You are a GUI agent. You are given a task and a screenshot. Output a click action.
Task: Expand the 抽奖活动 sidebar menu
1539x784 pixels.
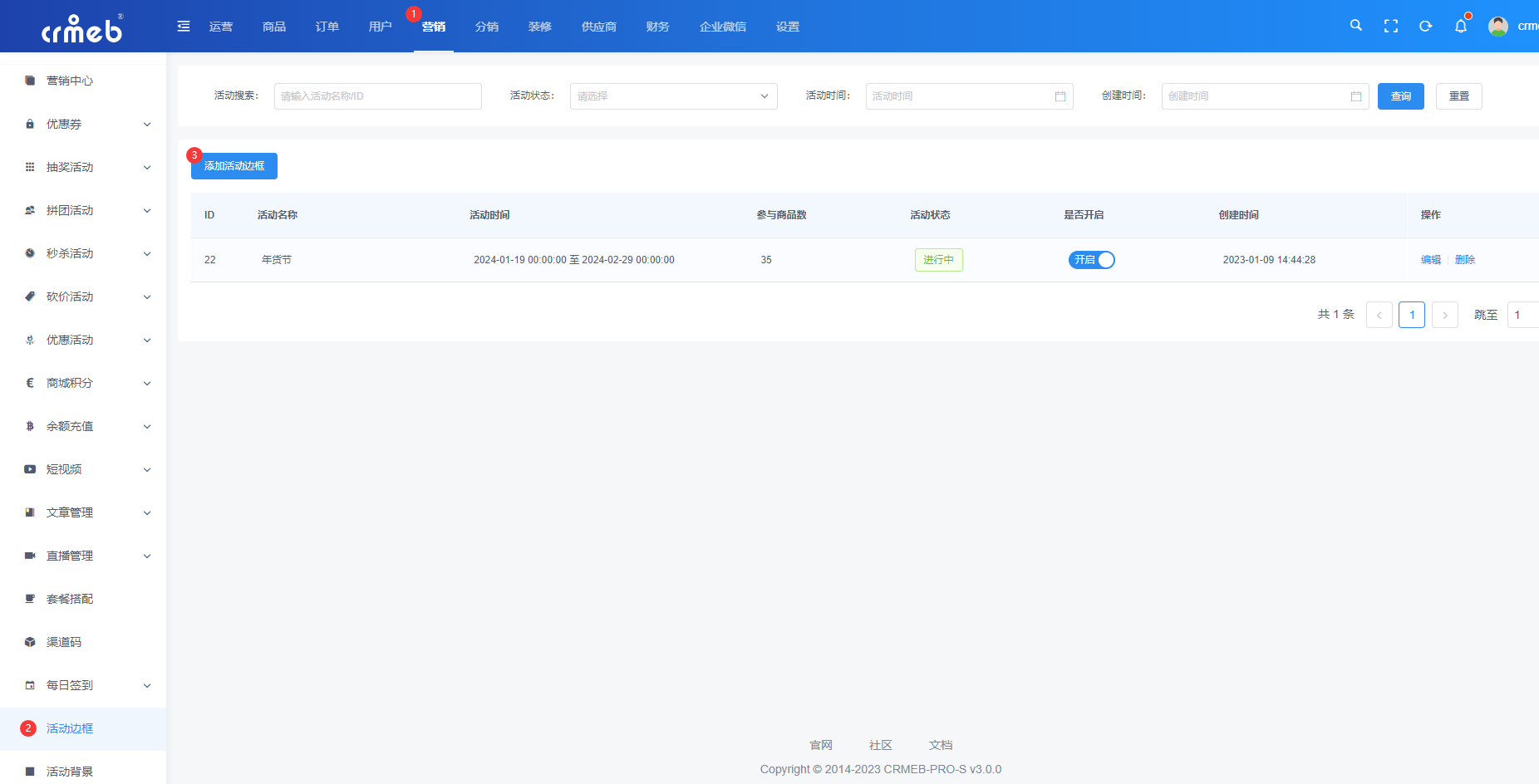pyautogui.click(x=83, y=167)
